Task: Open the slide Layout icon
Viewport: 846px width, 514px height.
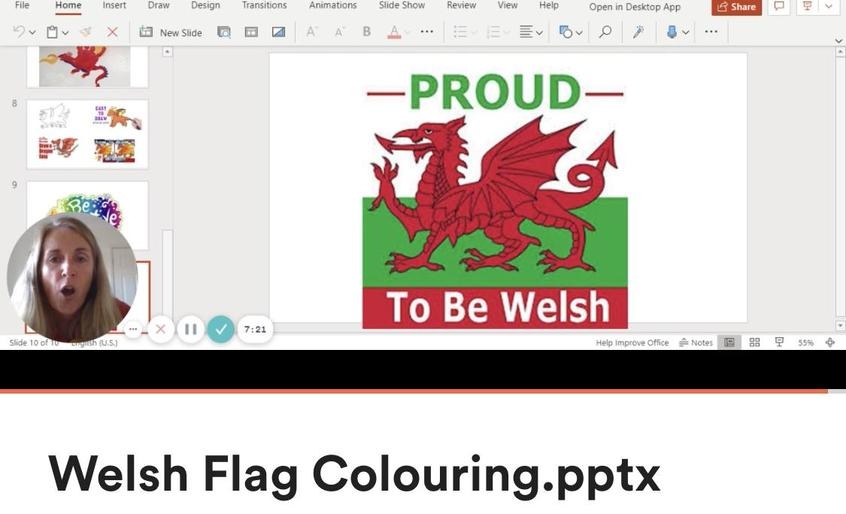Action: point(251,32)
